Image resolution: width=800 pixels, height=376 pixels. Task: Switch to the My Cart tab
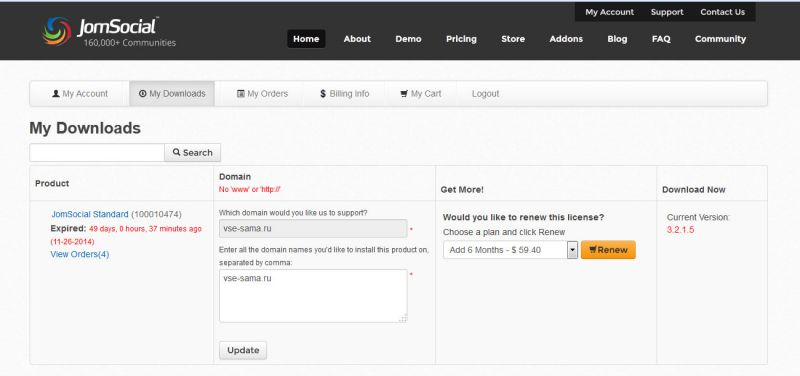[421, 94]
